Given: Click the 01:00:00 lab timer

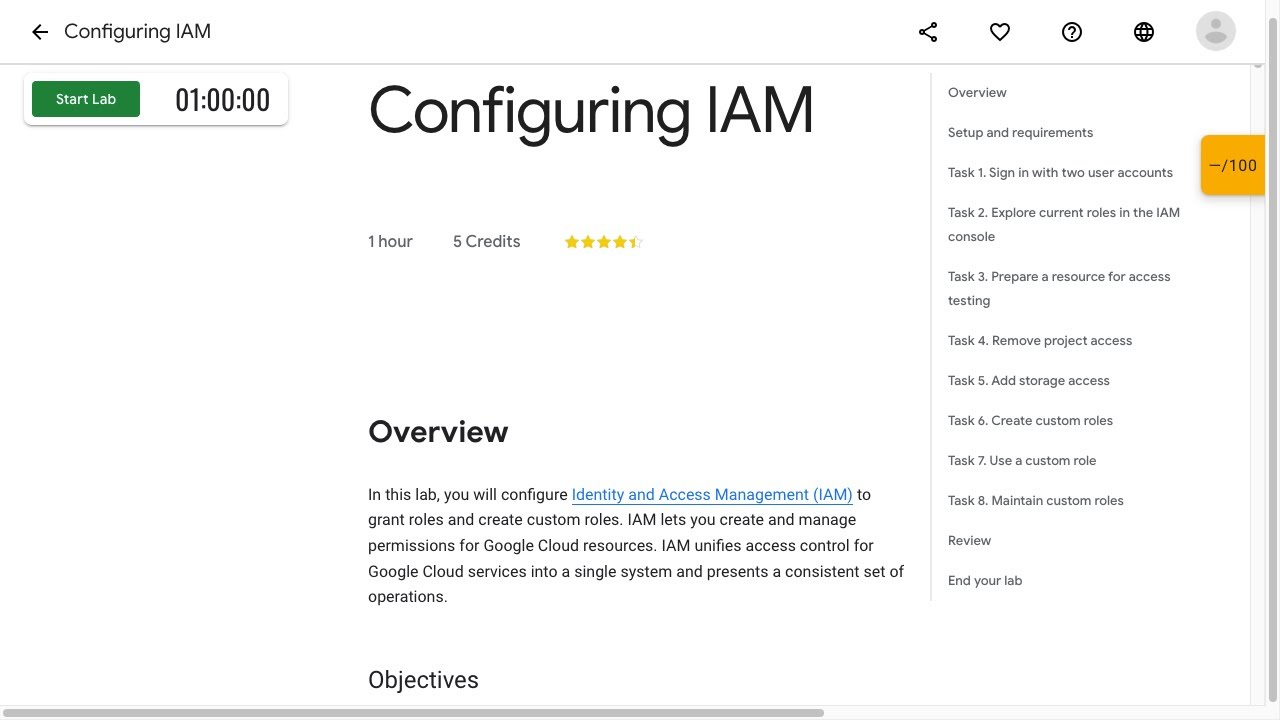Looking at the screenshot, I should pyautogui.click(x=222, y=100).
